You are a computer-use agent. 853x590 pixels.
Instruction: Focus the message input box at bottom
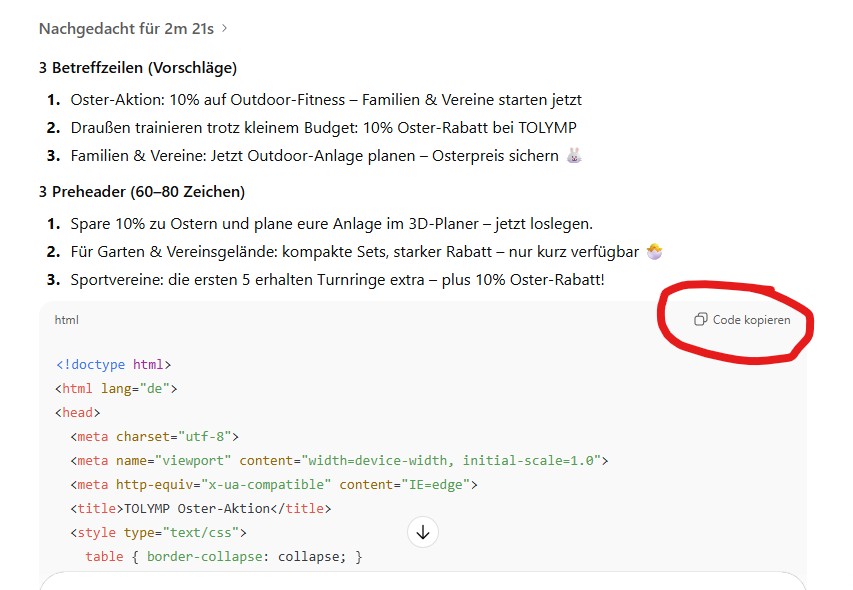coord(423,581)
